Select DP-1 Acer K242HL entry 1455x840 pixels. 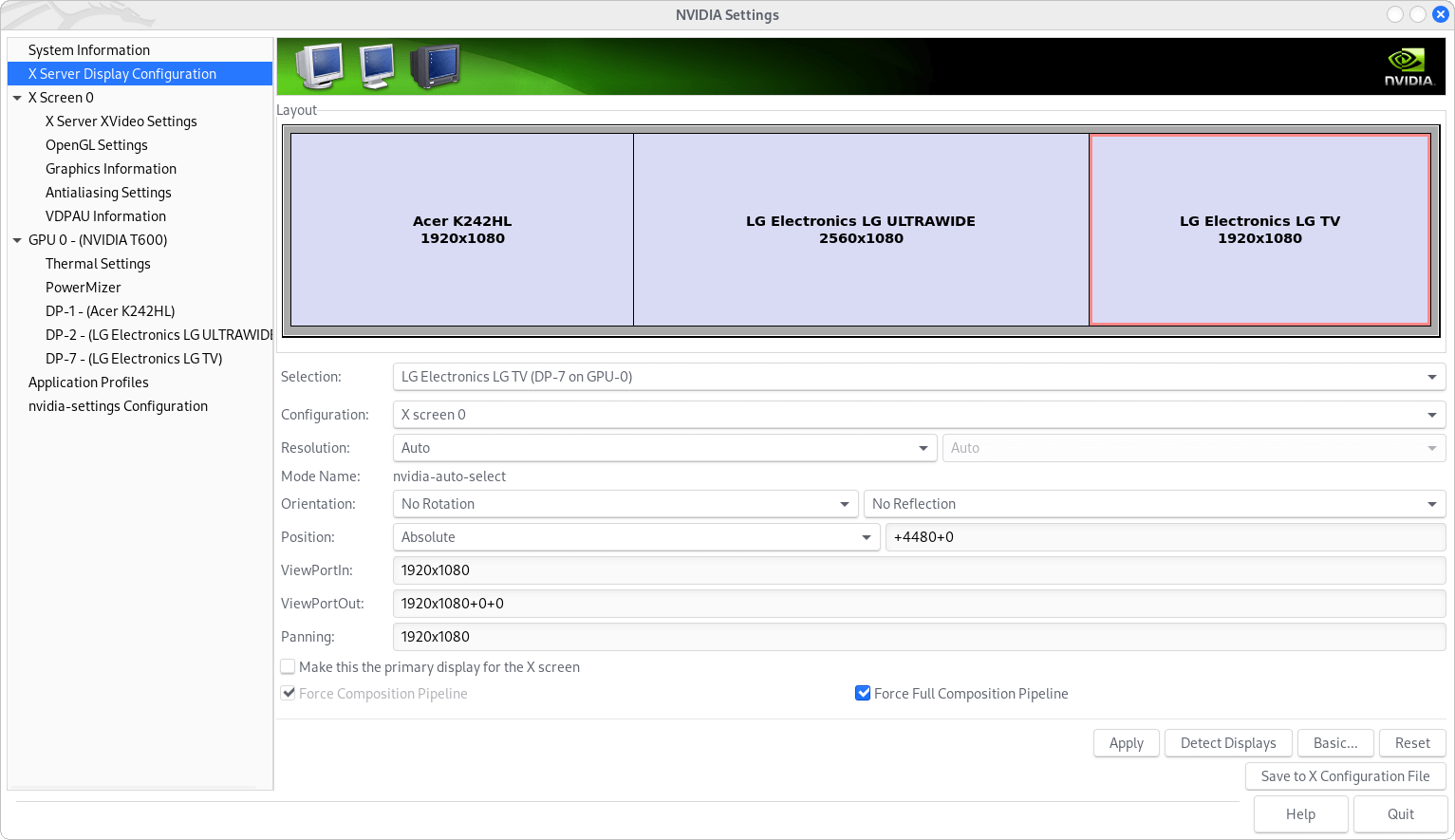110,311
